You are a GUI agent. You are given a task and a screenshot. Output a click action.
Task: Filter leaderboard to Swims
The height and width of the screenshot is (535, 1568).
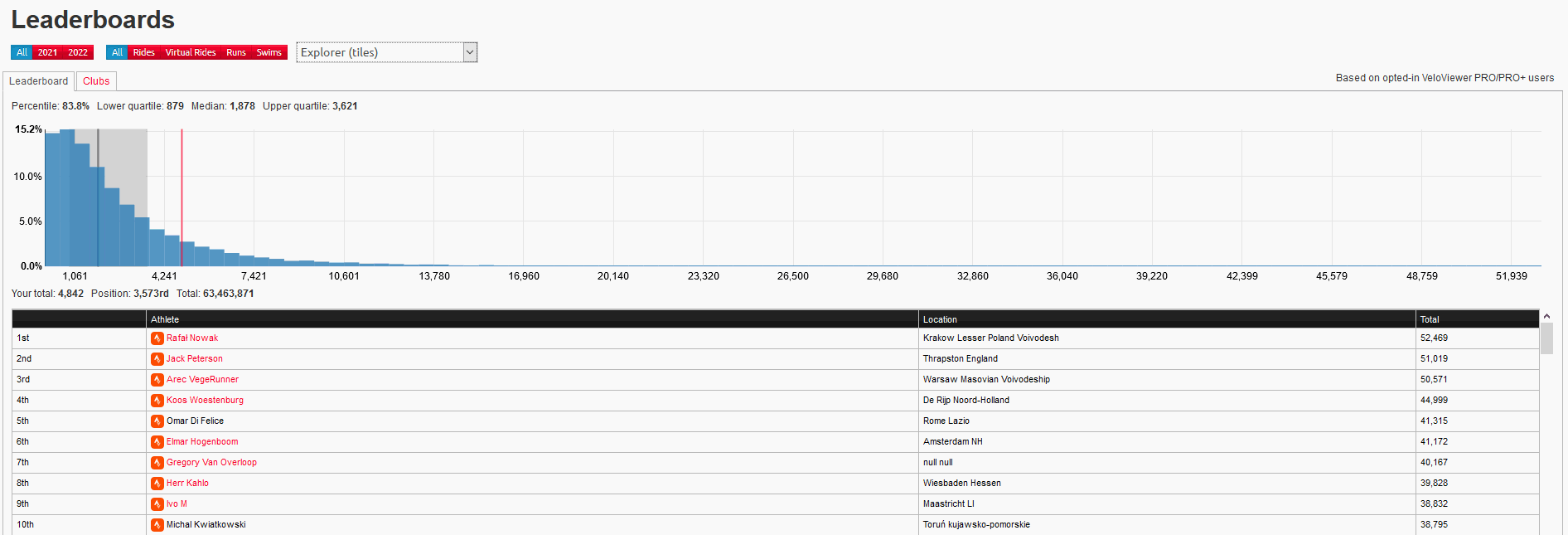[x=269, y=52]
